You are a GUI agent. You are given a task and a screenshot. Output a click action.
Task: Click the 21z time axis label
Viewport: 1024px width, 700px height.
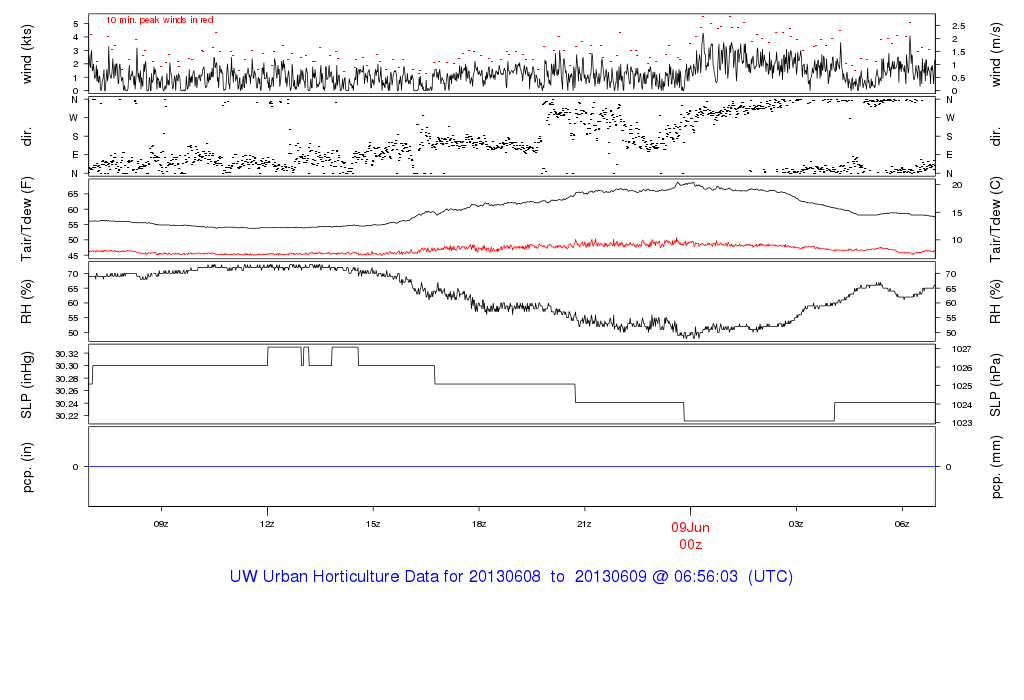[584, 523]
